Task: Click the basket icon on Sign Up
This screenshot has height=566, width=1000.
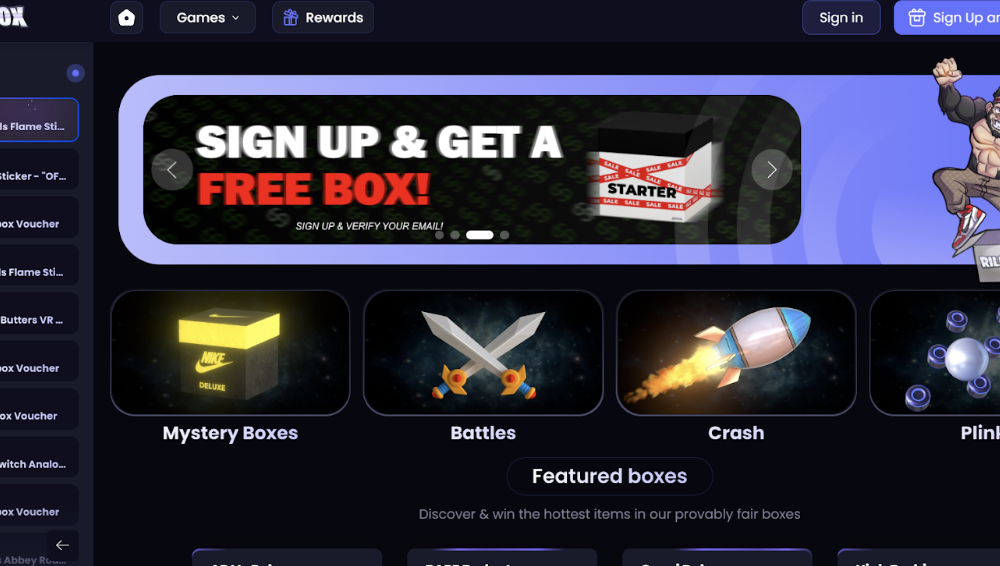Action: [916, 17]
